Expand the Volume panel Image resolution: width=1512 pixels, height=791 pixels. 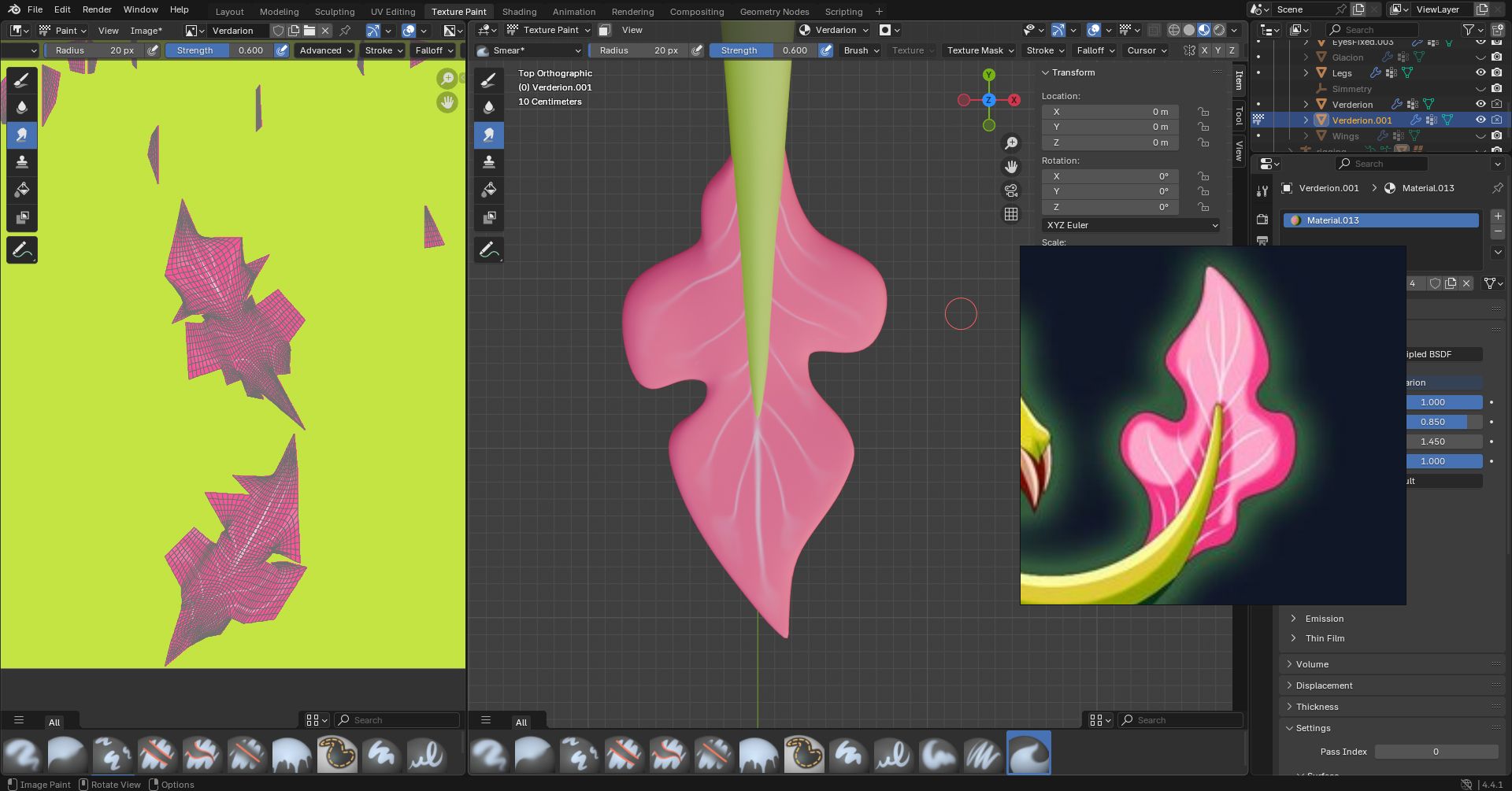(1392, 664)
